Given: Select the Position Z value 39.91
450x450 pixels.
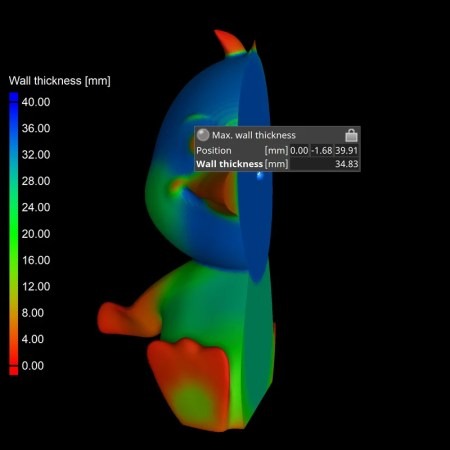Looking at the screenshot, I should (x=346, y=150).
